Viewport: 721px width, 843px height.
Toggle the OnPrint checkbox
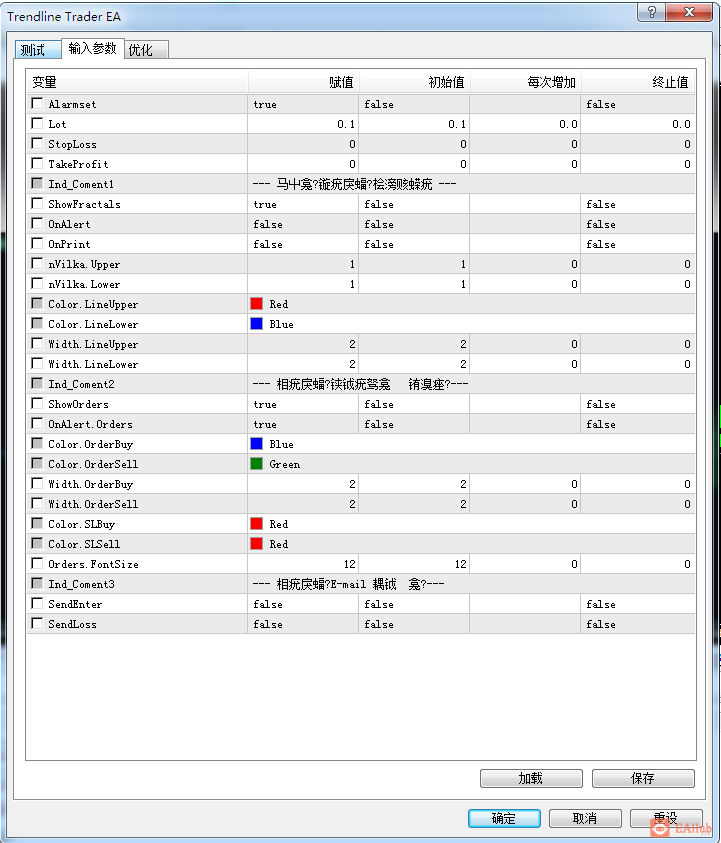[x=37, y=243]
